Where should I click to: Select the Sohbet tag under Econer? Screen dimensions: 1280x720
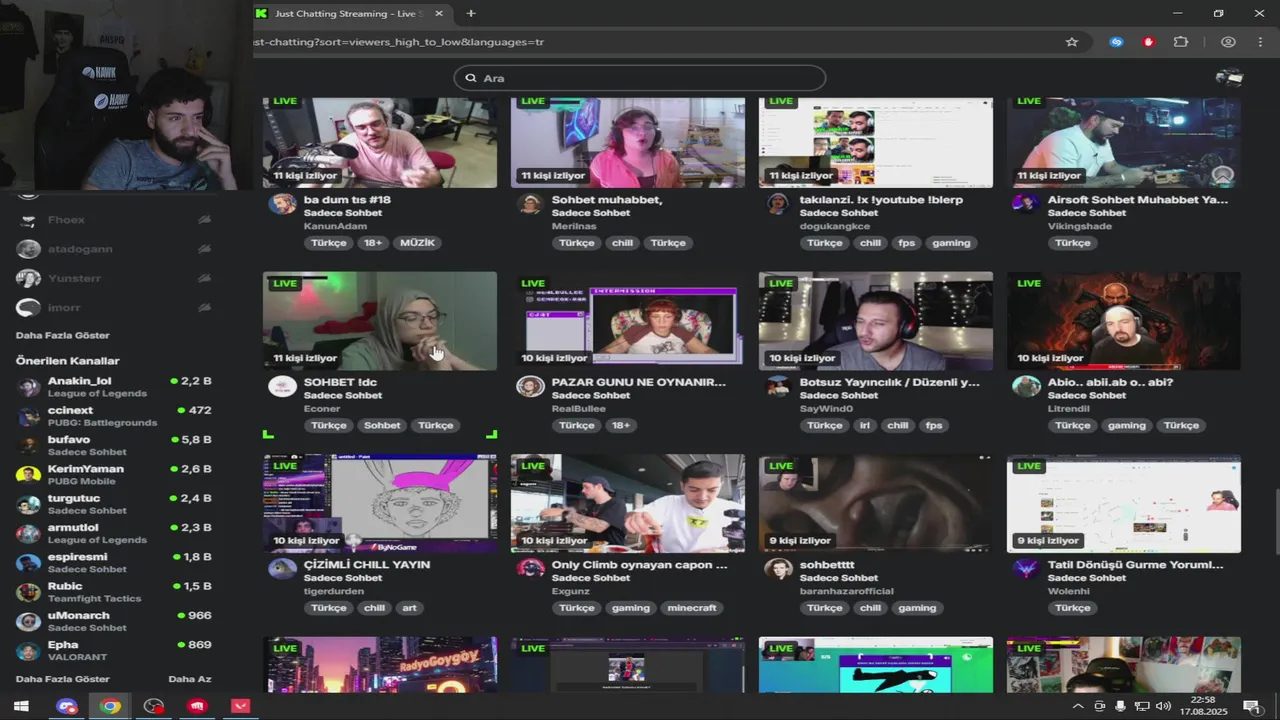tap(382, 425)
